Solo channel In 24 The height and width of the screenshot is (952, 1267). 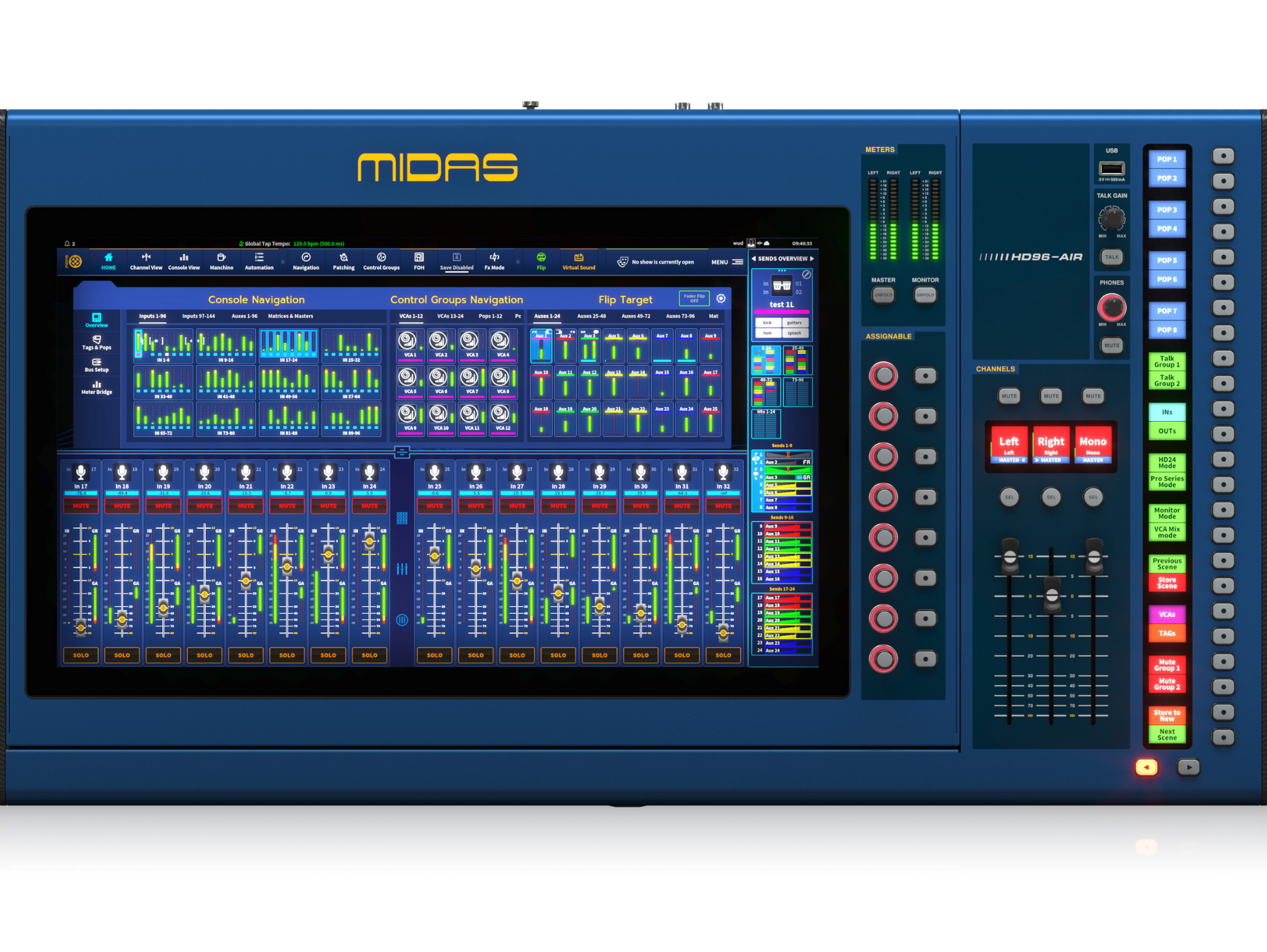(x=369, y=655)
